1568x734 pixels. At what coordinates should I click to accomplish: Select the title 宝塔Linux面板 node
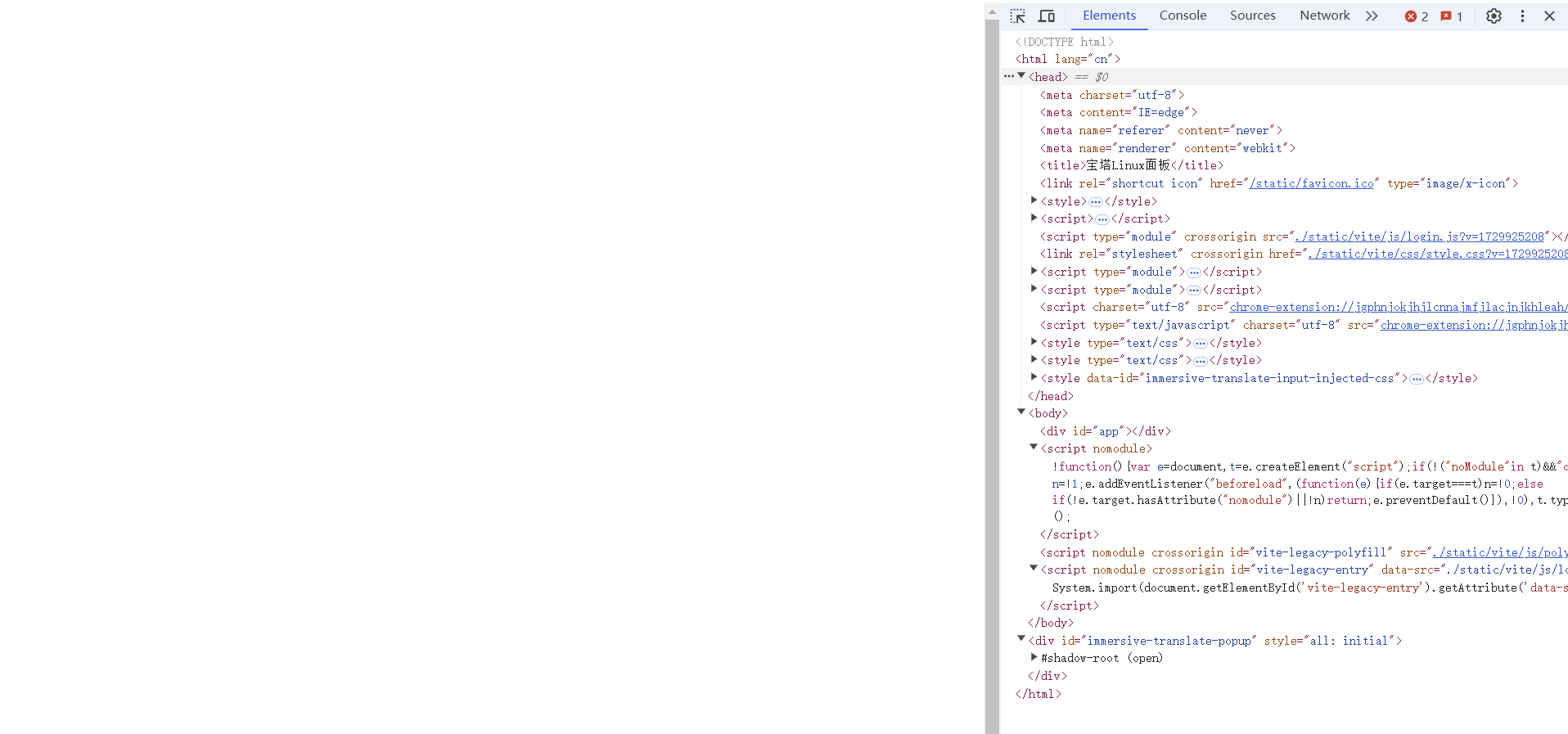pyautogui.click(x=1132, y=165)
